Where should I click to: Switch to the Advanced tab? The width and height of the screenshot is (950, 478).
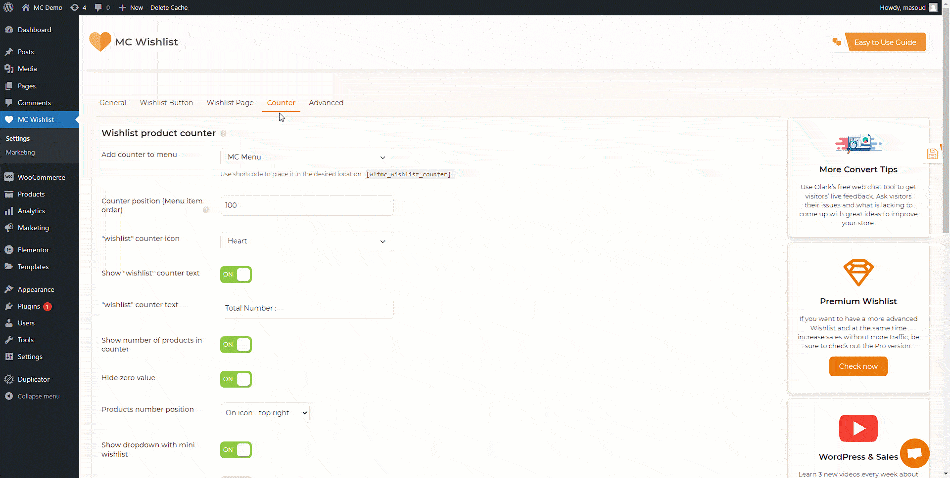pyautogui.click(x=326, y=103)
